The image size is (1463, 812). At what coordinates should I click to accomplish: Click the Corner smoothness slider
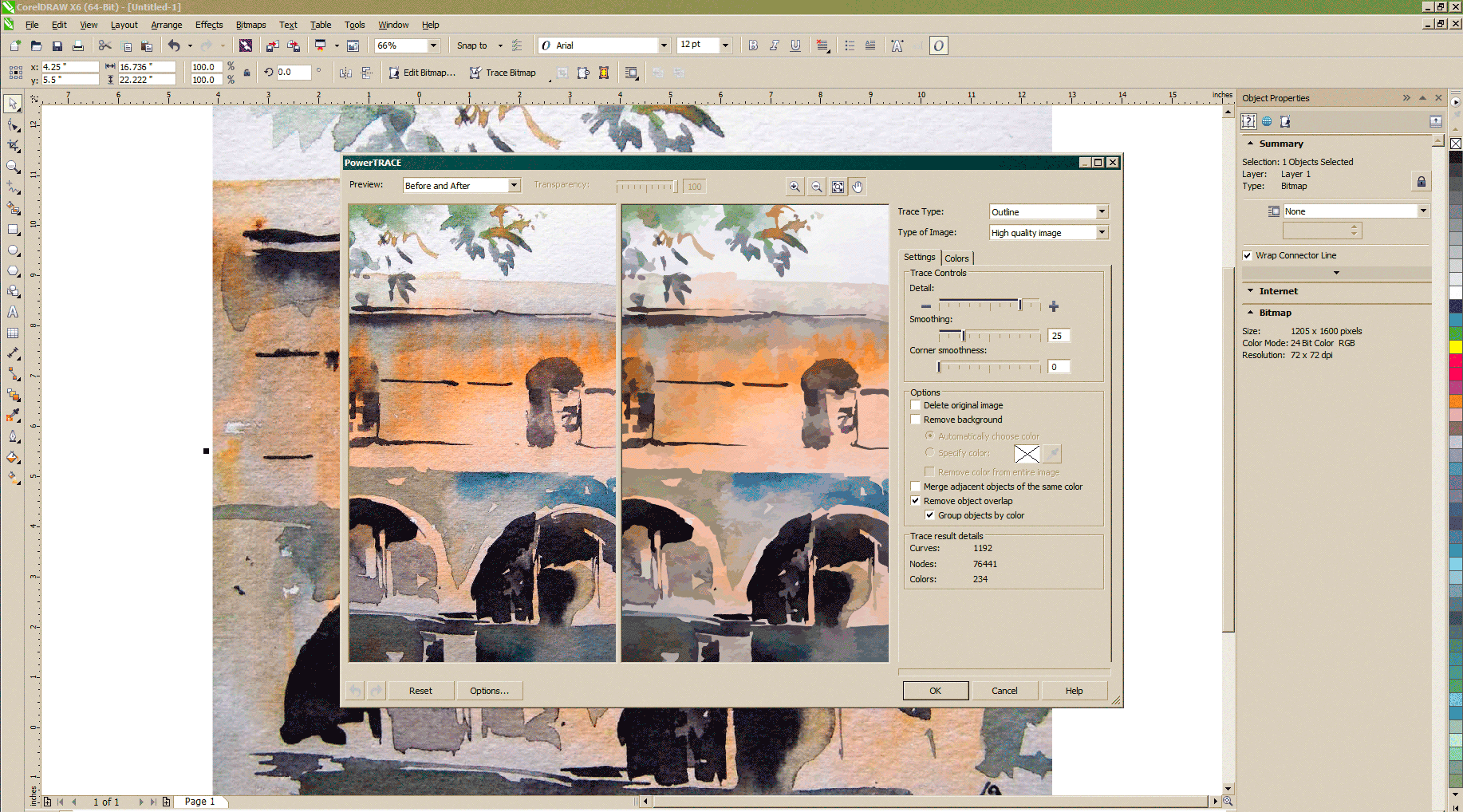989,367
